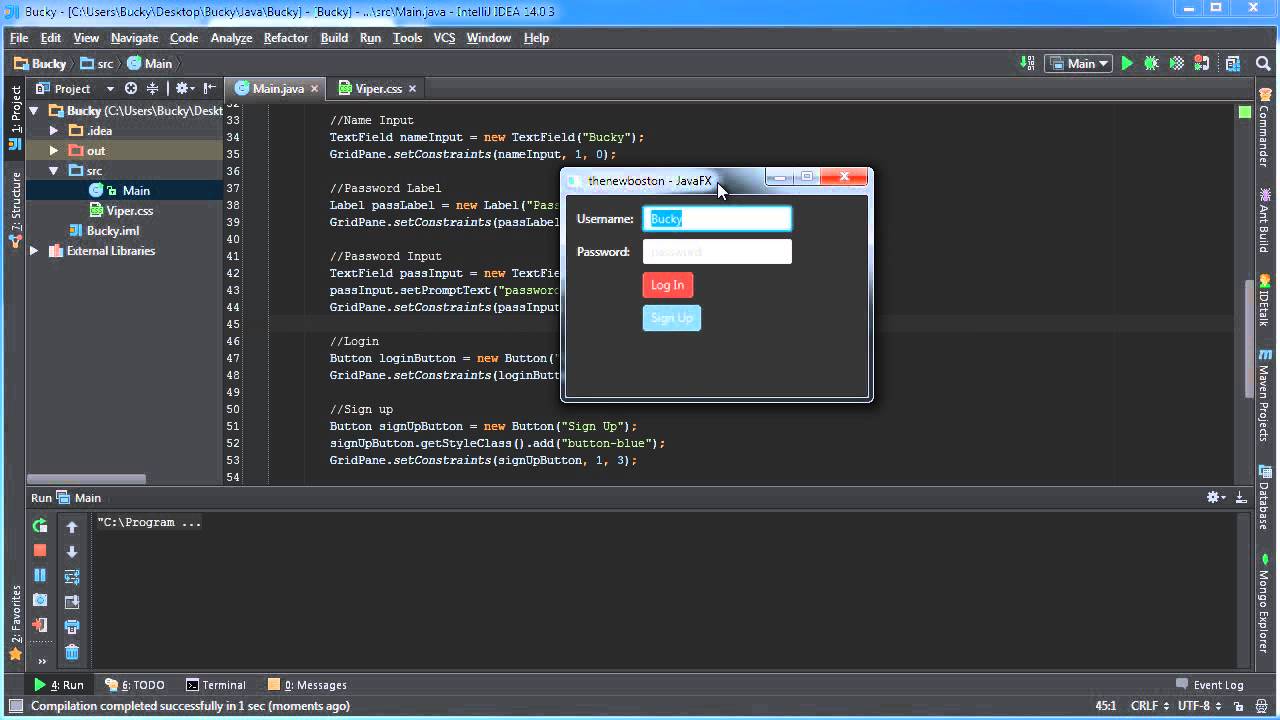Open Project panel gear settings
This screenshot has height=720, width=1280.
pyautogui.click(x=185, y=88)
